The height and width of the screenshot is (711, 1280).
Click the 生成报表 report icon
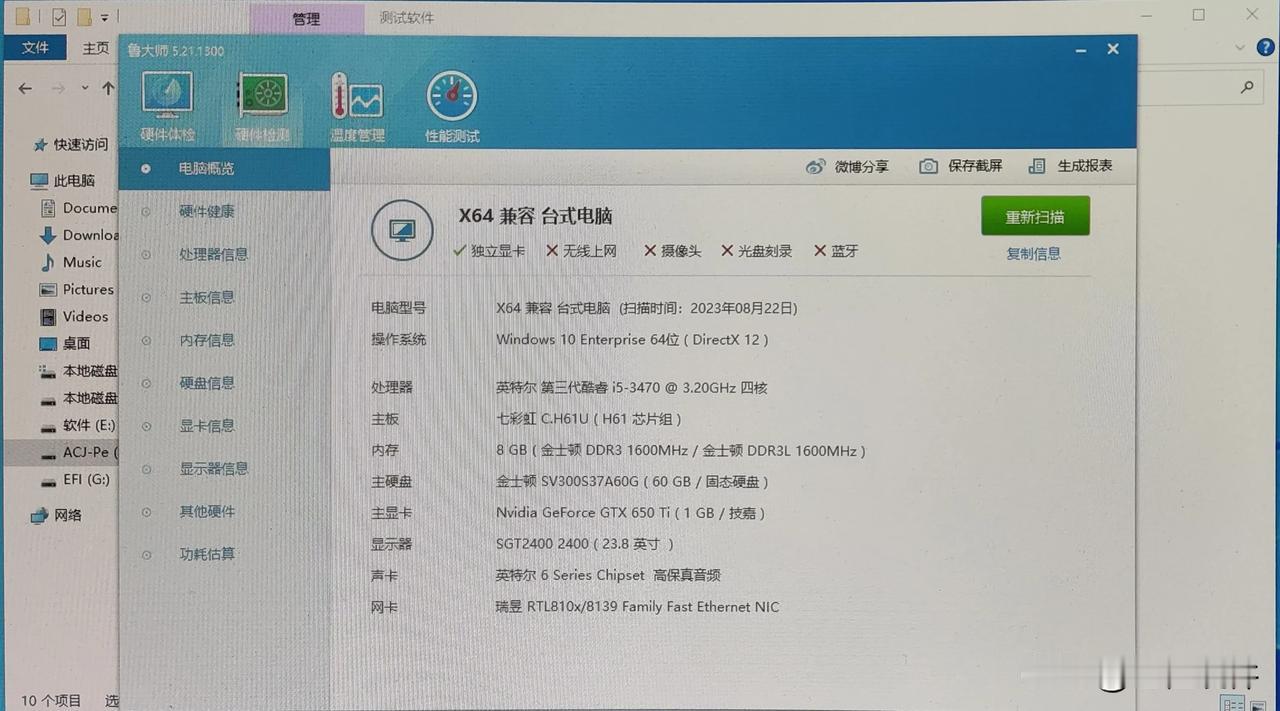pos(1037,166)
